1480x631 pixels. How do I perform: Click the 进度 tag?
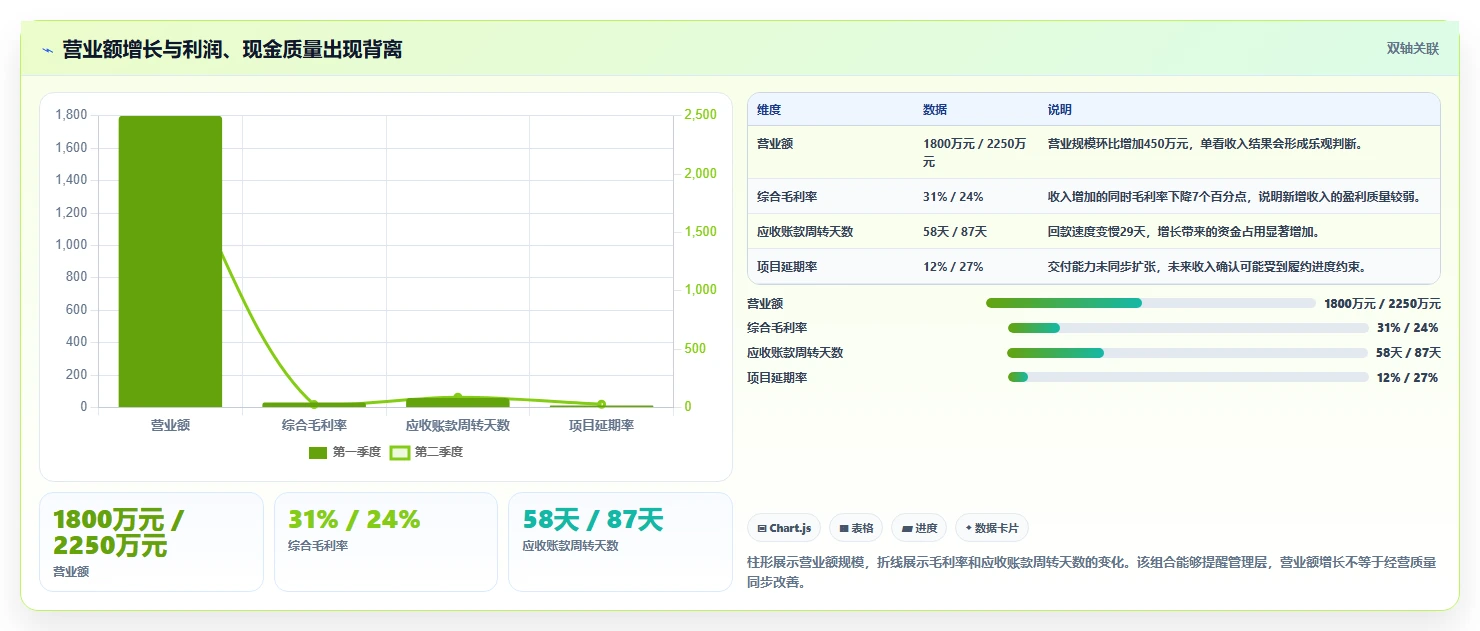tap(919, 528)
